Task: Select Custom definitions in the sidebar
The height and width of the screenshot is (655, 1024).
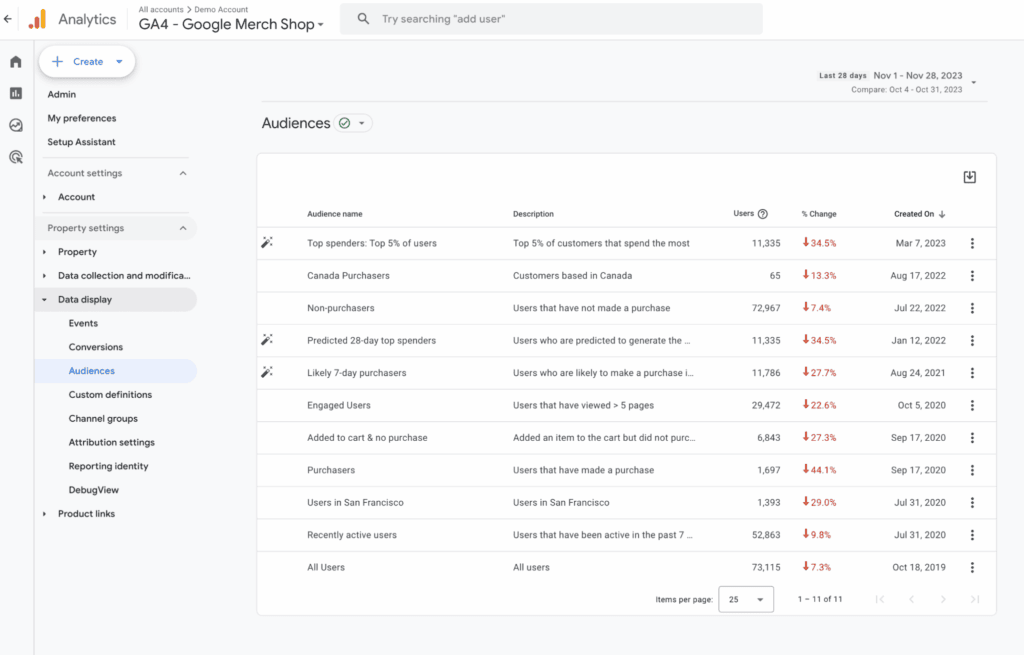Action: [x=110, y=395]
